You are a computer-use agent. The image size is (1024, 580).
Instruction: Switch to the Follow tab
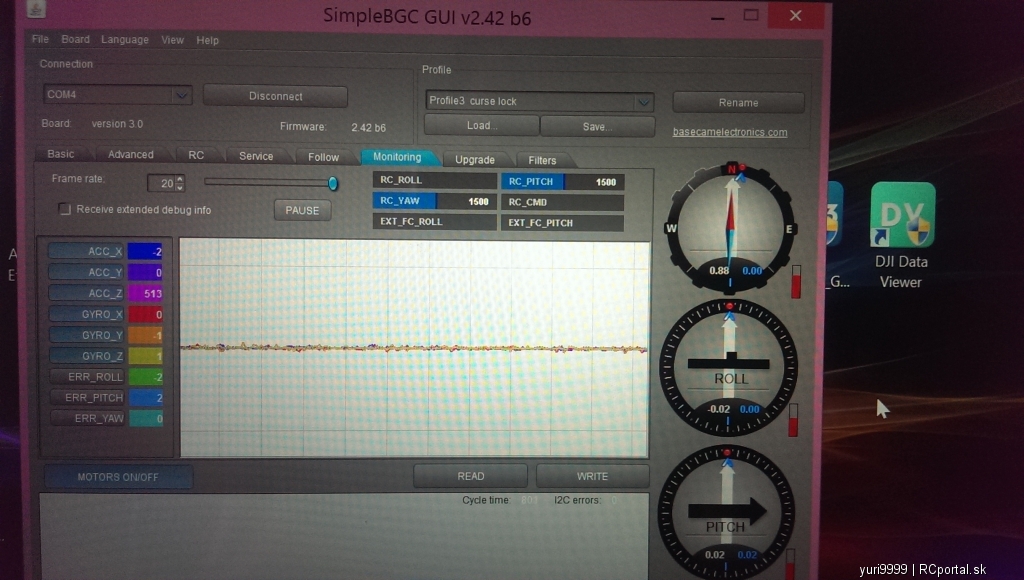point(323,157)
